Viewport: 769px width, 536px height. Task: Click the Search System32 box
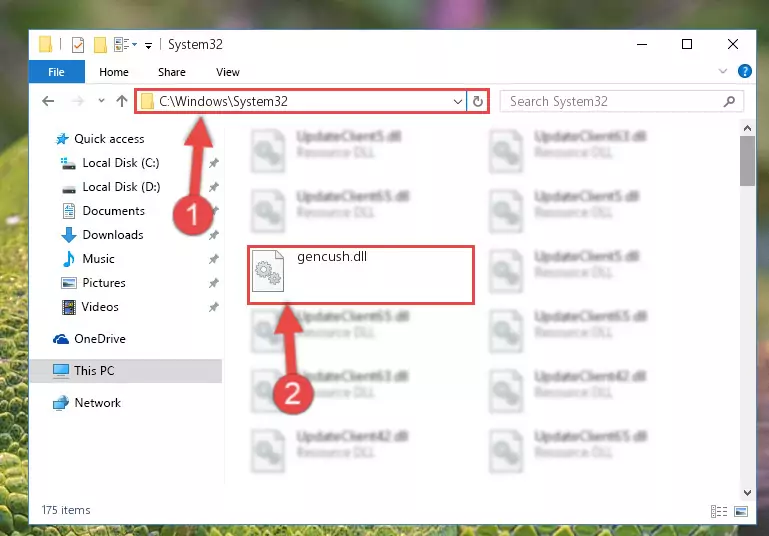pyautogui.click(x=621, y=102)
